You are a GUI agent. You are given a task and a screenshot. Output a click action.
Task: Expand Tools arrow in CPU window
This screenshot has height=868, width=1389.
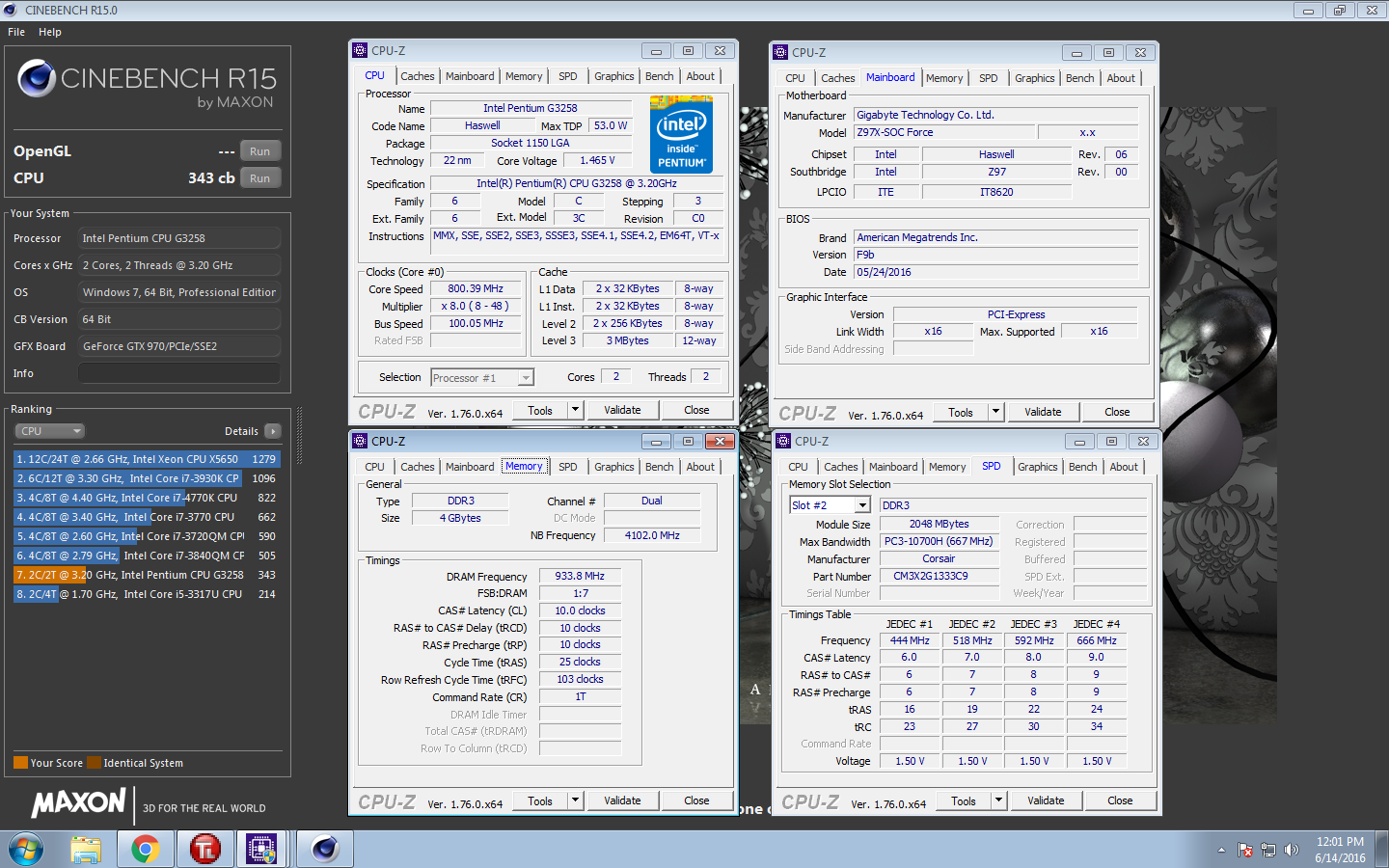coord(575,410)
